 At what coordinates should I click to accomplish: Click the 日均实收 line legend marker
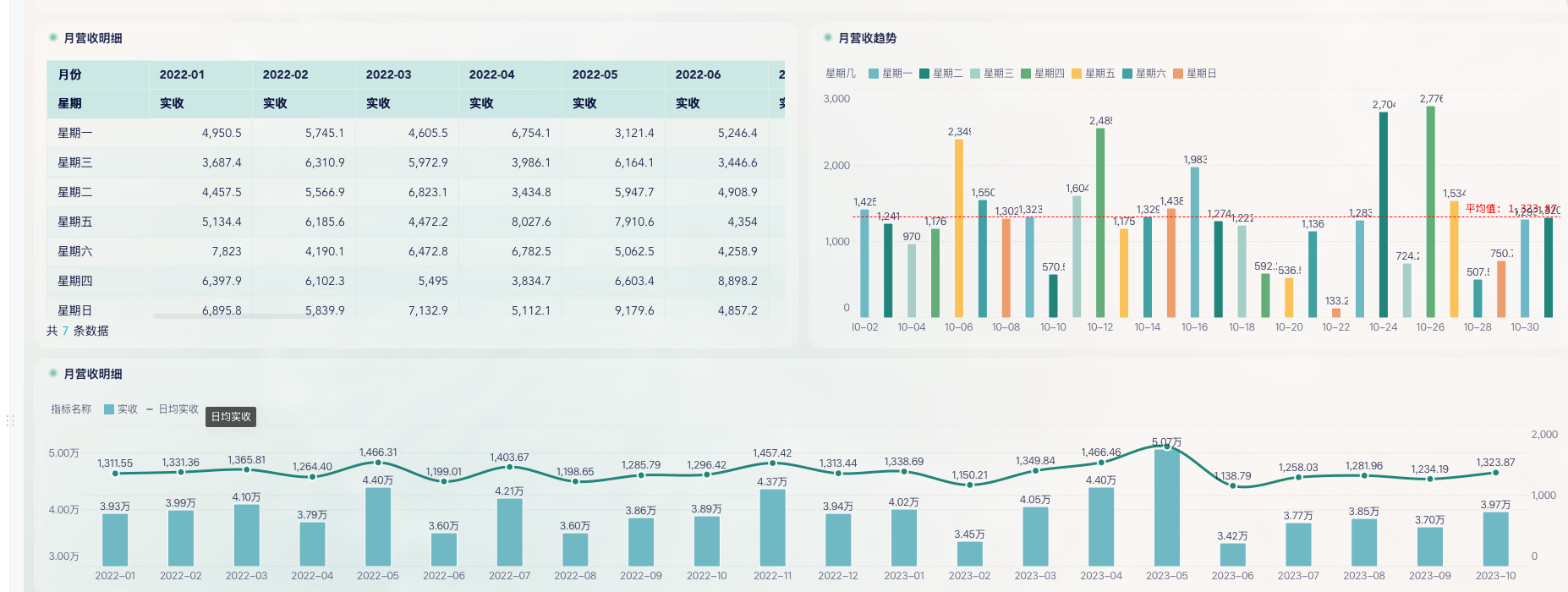(x=150, y=409)
